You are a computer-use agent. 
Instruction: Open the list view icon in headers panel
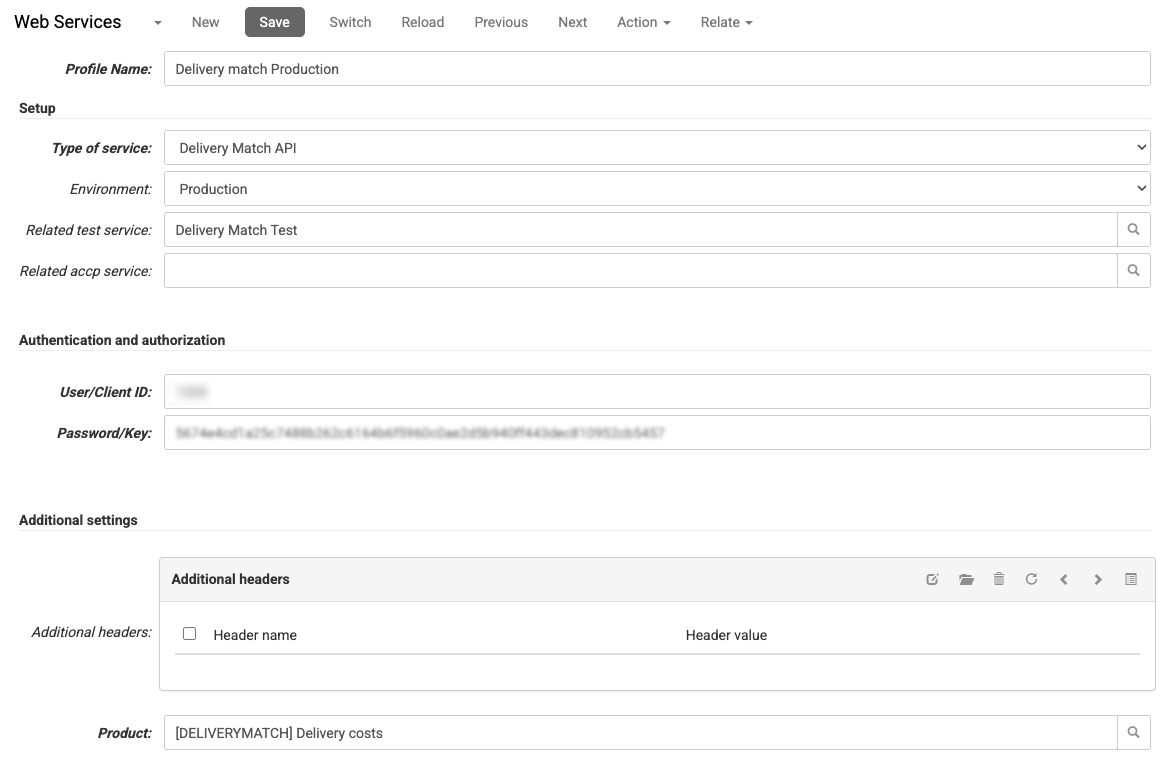click(x=1130, y=579)
